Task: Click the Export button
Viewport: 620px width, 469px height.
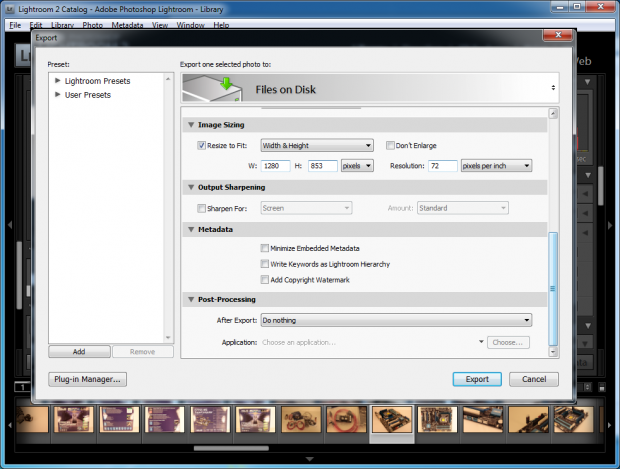Action: [477, 379]
